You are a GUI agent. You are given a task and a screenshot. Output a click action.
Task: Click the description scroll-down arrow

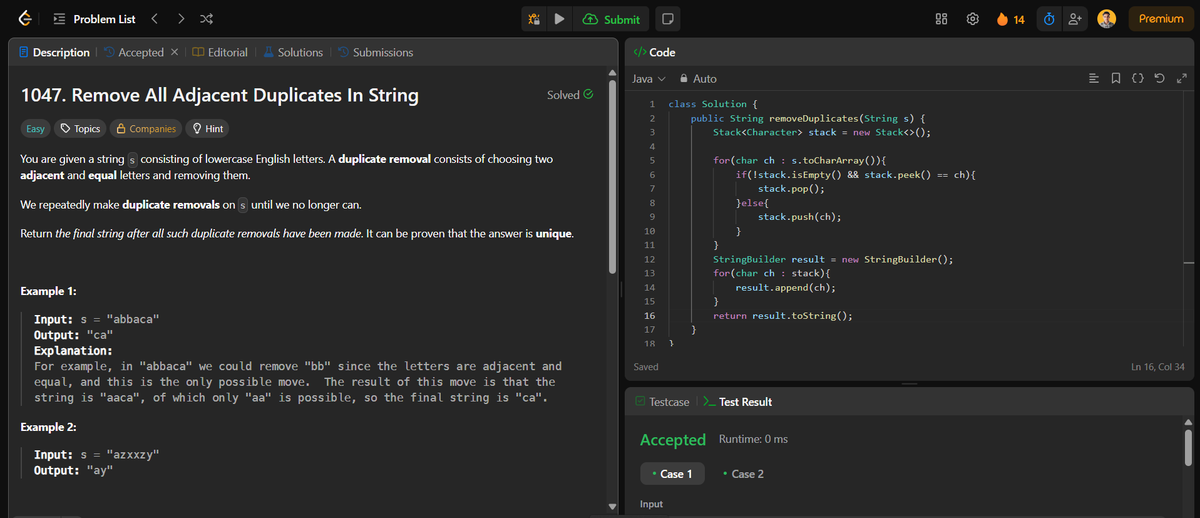point(613,505)
